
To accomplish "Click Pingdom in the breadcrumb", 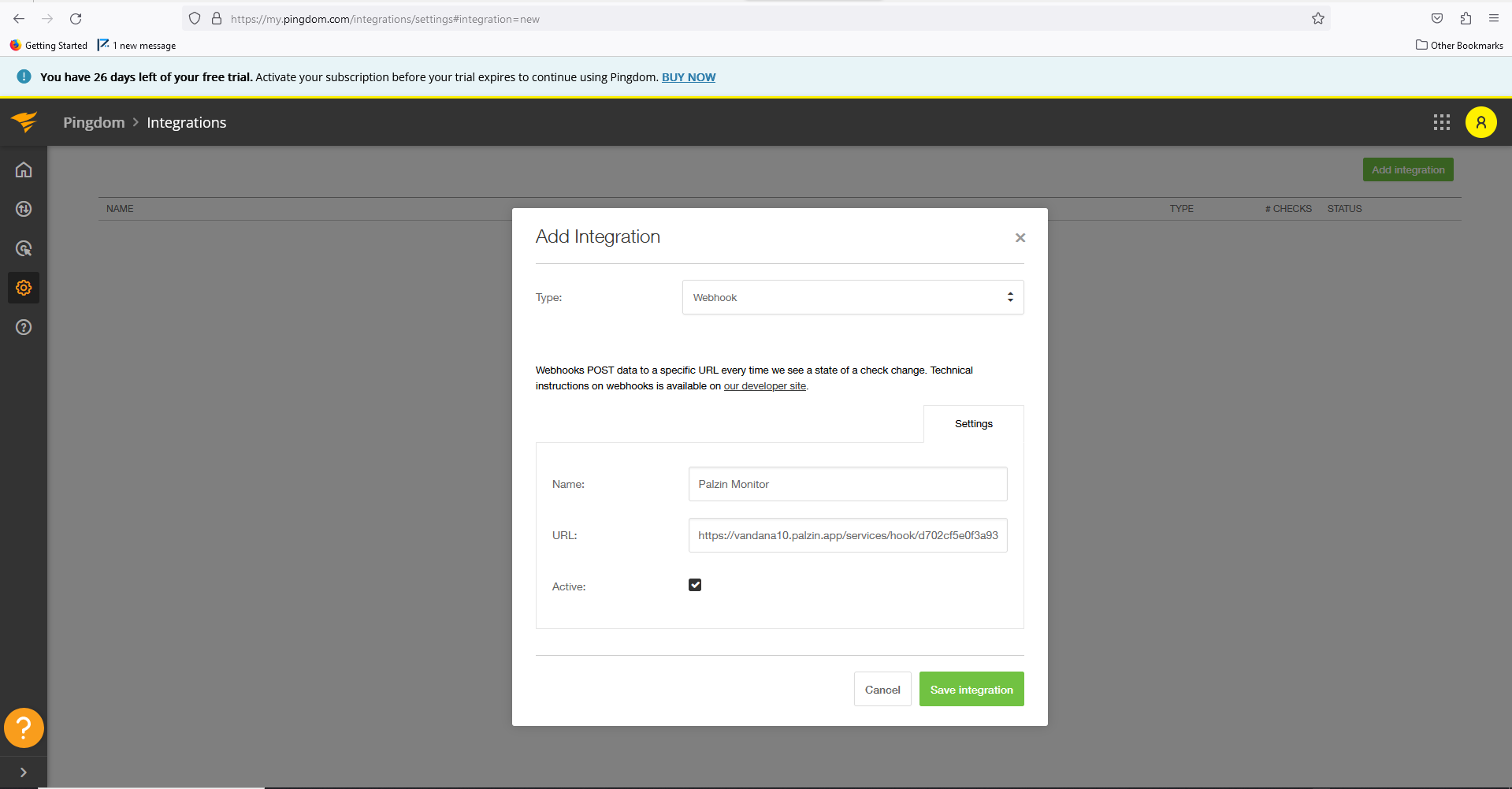I will [94, 122].
